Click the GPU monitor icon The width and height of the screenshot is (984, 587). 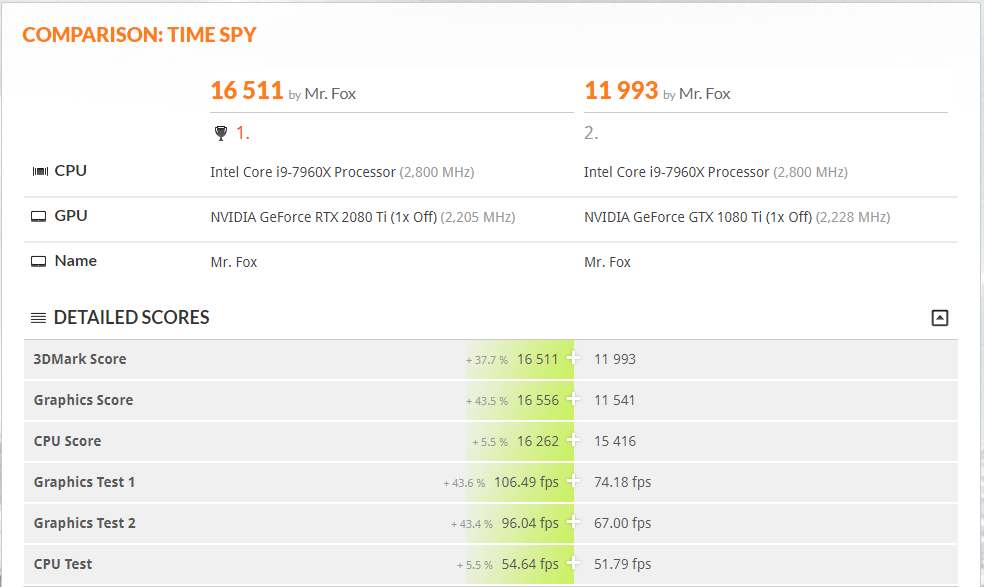click(x=39, y=217)
